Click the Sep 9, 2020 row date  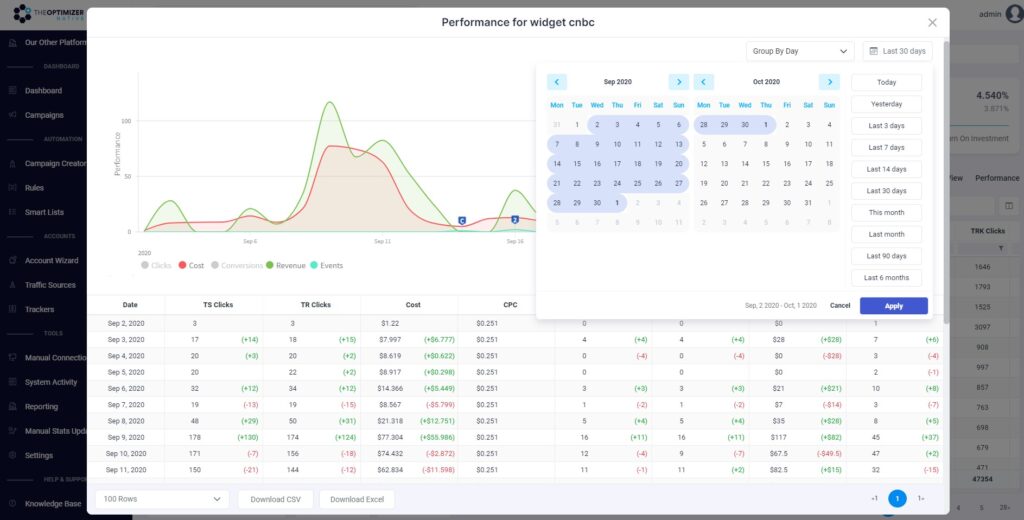tap(126, 437)
